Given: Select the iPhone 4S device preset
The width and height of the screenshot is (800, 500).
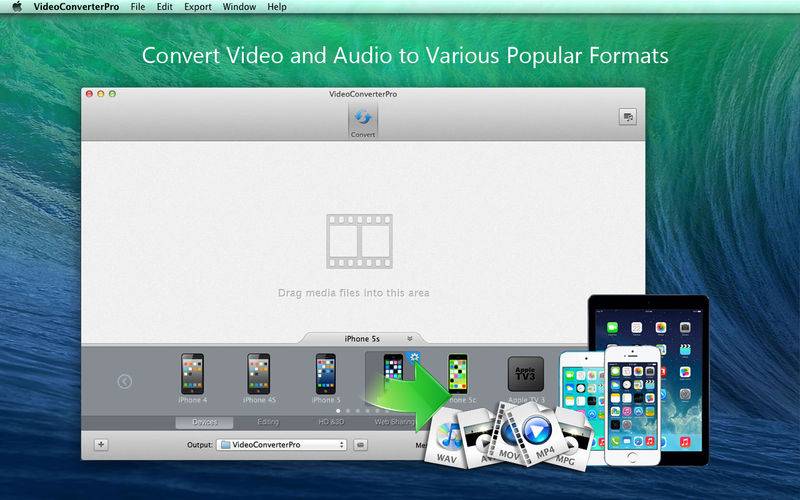Looking at the screenshot, I should click(259, 378).
